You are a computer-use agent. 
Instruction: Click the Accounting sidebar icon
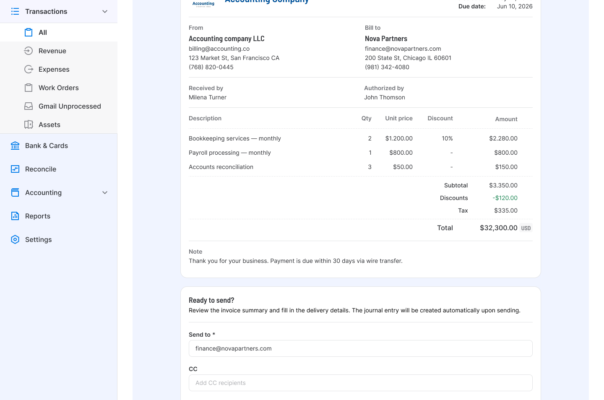coord(15,193)
